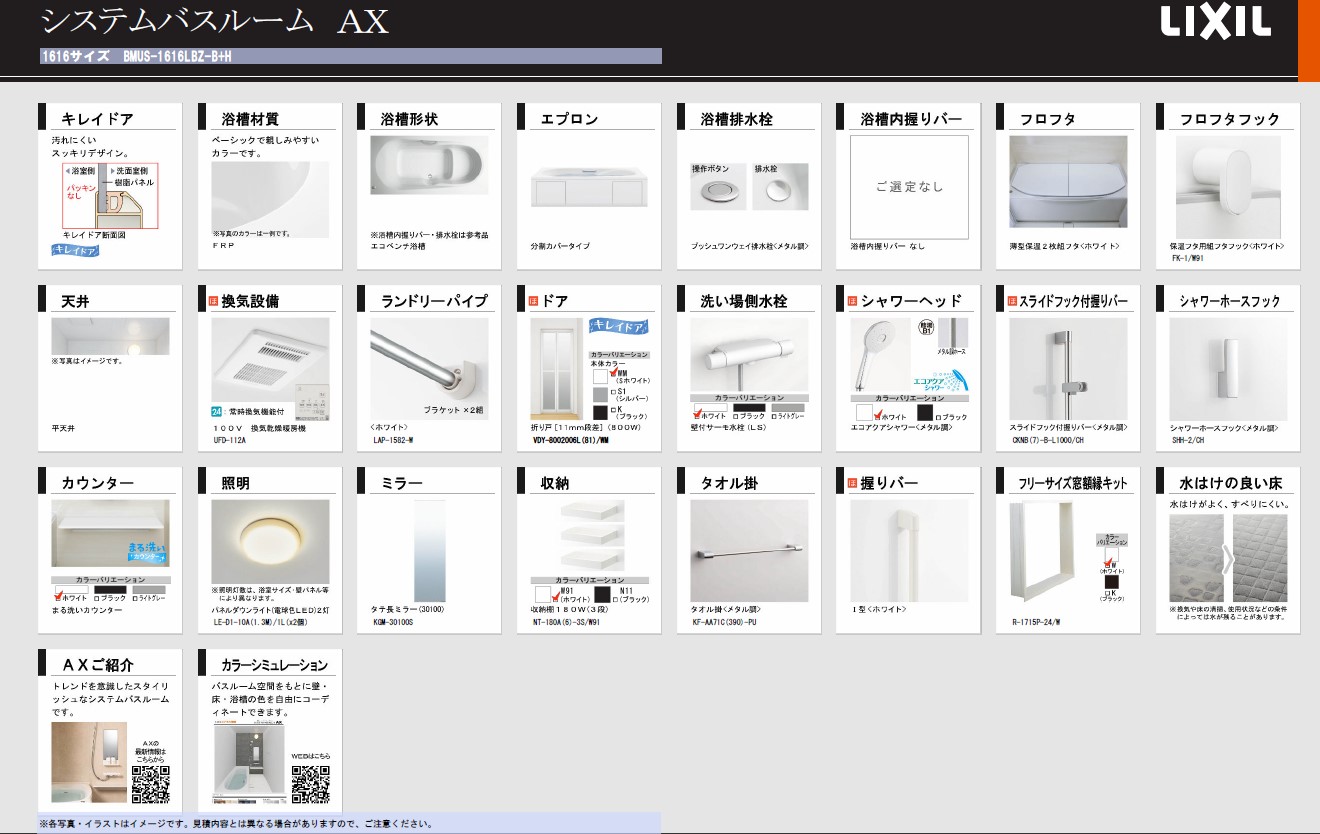The image size is (1320, 834).
Task: Open the AXご紹介 bathroom photo
Action: 90,763
